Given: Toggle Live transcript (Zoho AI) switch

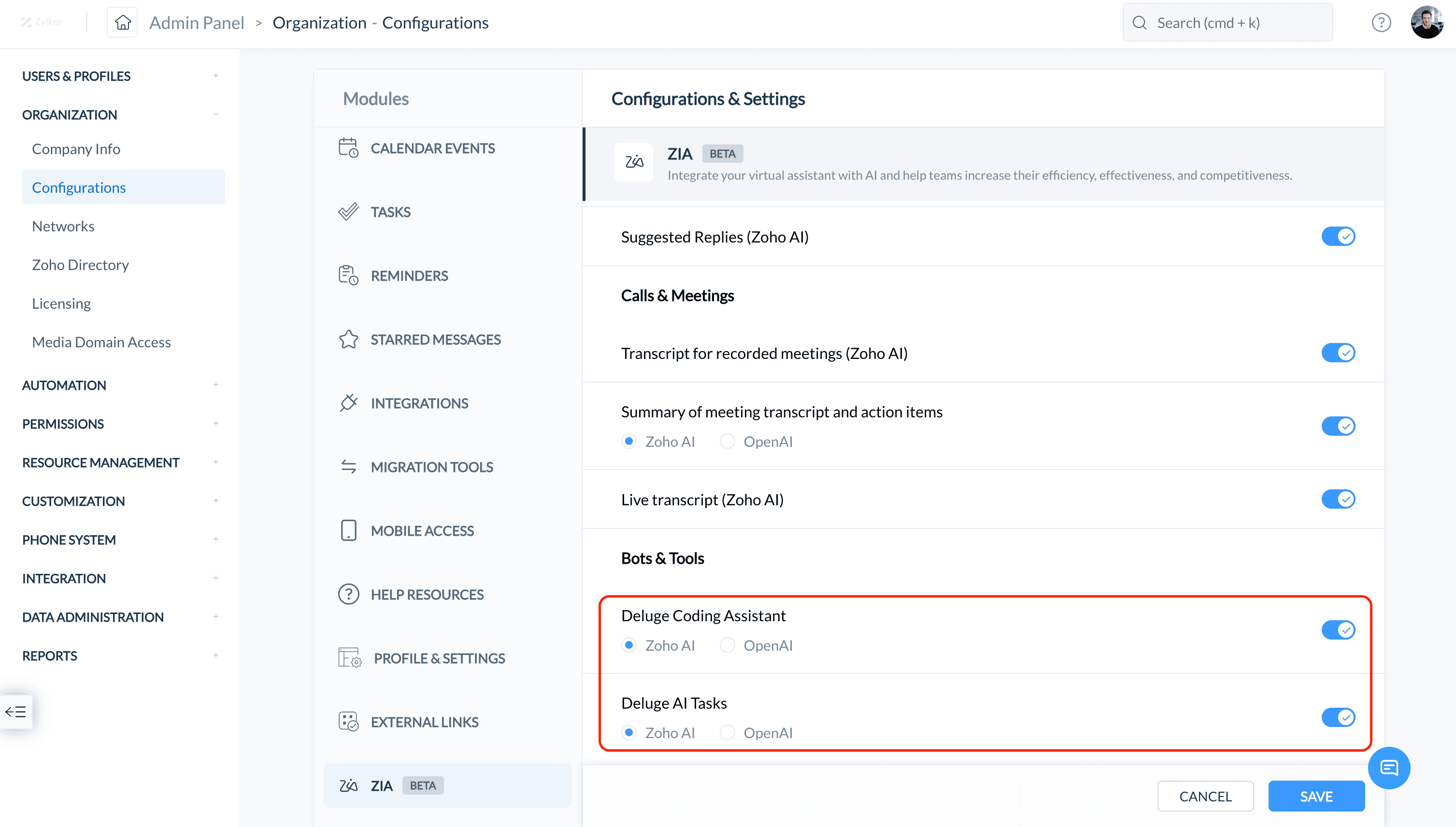Looking at the screenshot, I should tap(1338, 499).
